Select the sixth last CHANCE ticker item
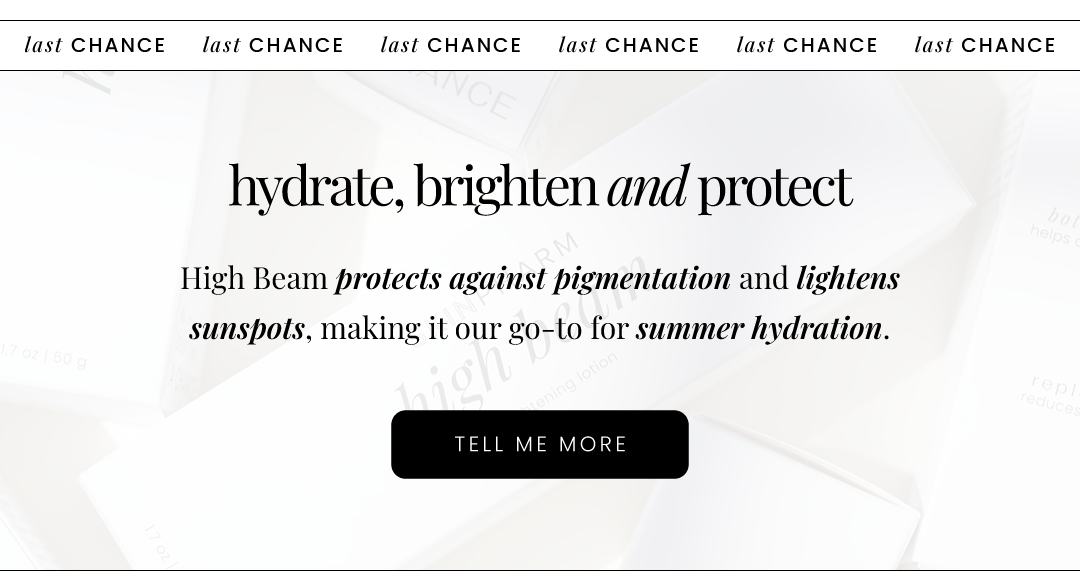Screen dimensions: 1080x580 (985, 45)
